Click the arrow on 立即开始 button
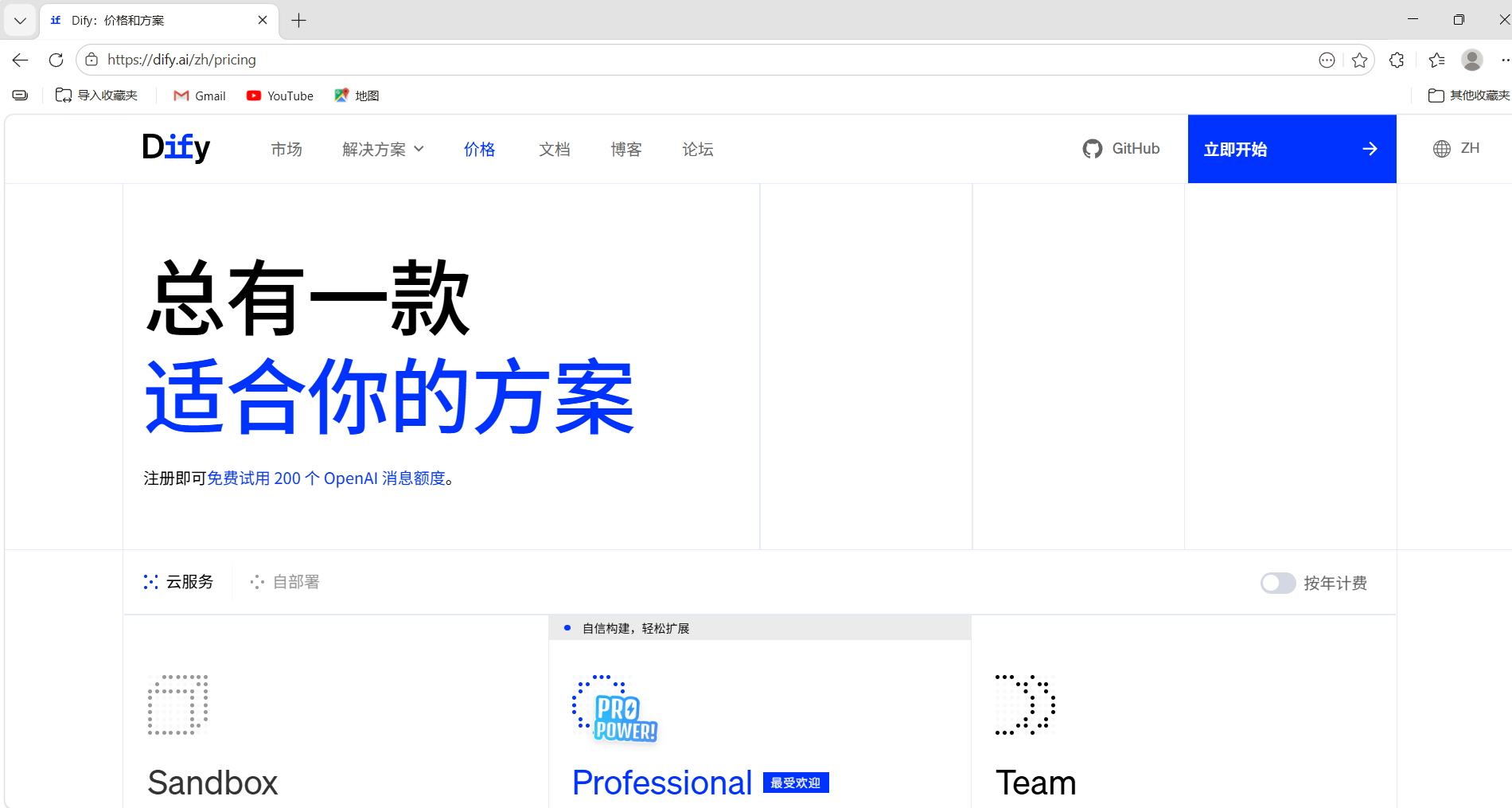This screenshot has height=808, width=1512. (1370, 149)
